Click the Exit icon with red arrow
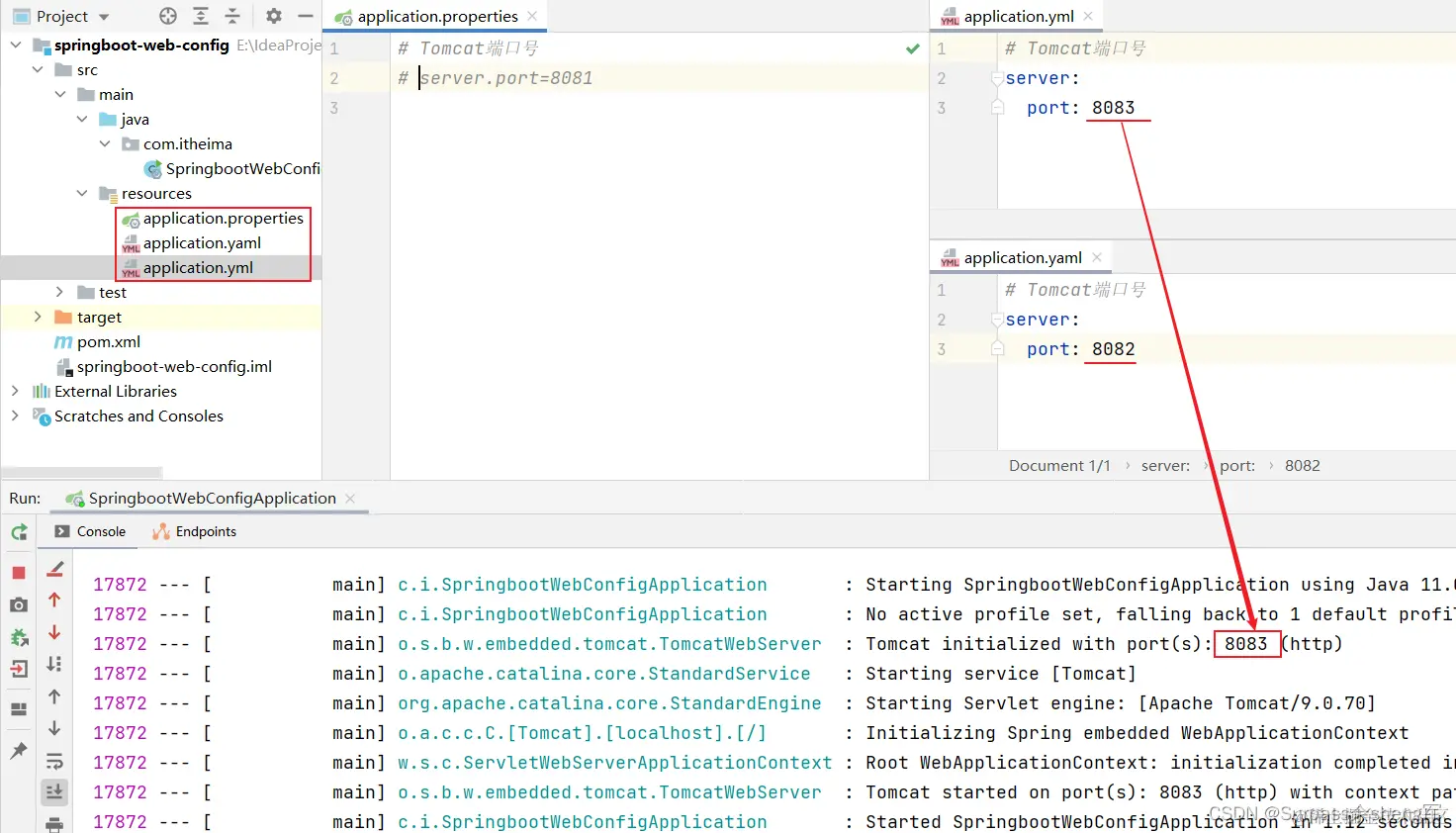Screen dimensions: 1456x833 tap(19, 670)
